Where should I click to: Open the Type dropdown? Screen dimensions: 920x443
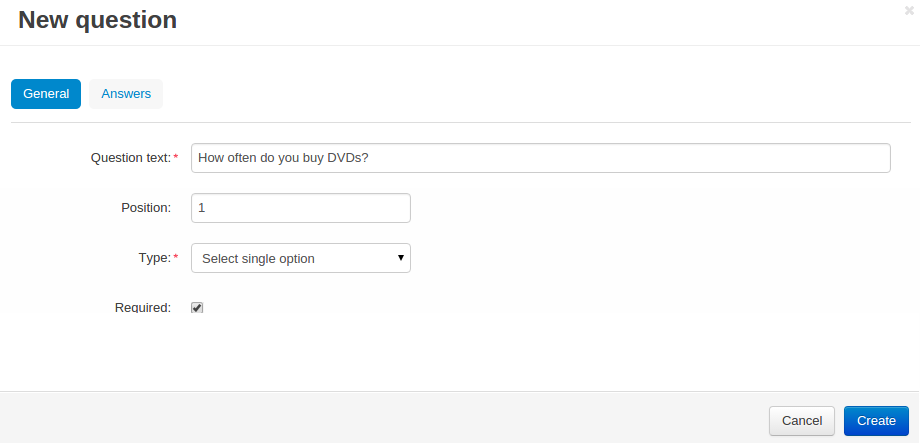tap(300, 258)
